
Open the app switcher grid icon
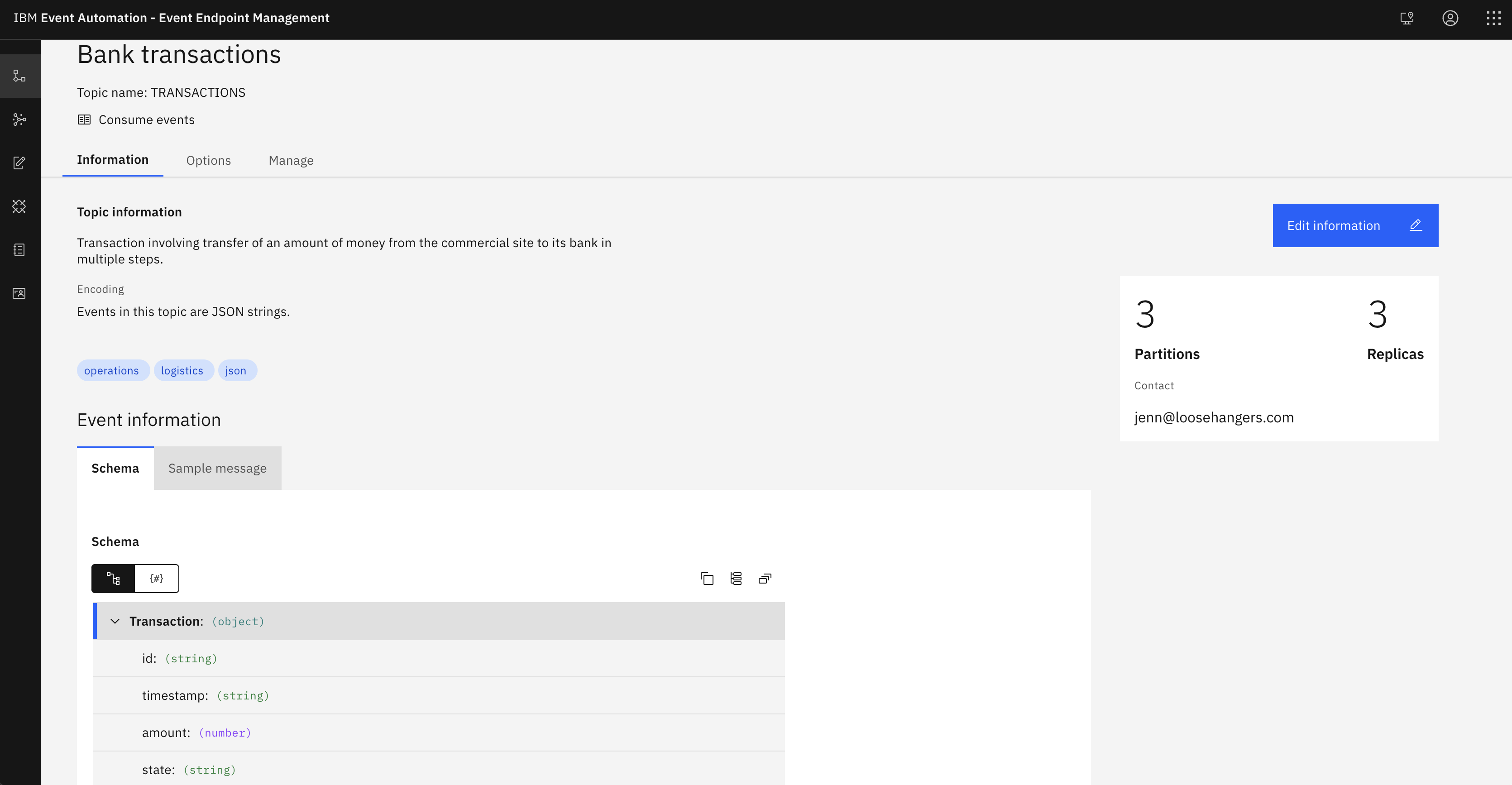(x=1493, y=18)
